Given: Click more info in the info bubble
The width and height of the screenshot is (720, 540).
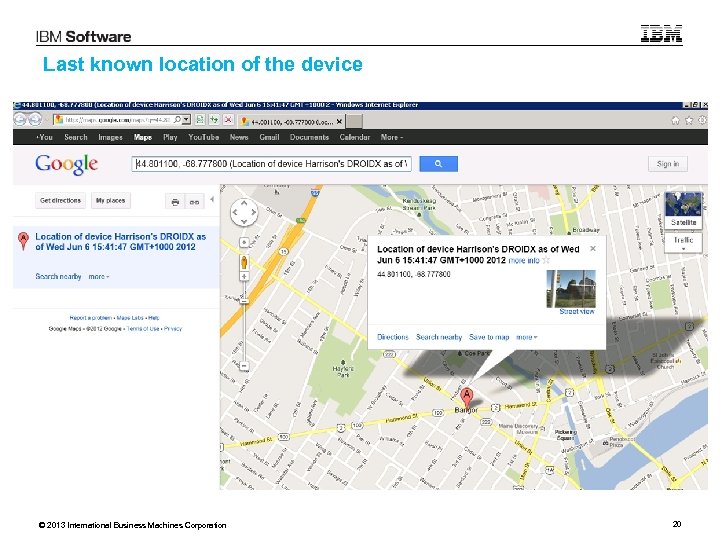Looking at the screenshot, I should tap(523, 260).
